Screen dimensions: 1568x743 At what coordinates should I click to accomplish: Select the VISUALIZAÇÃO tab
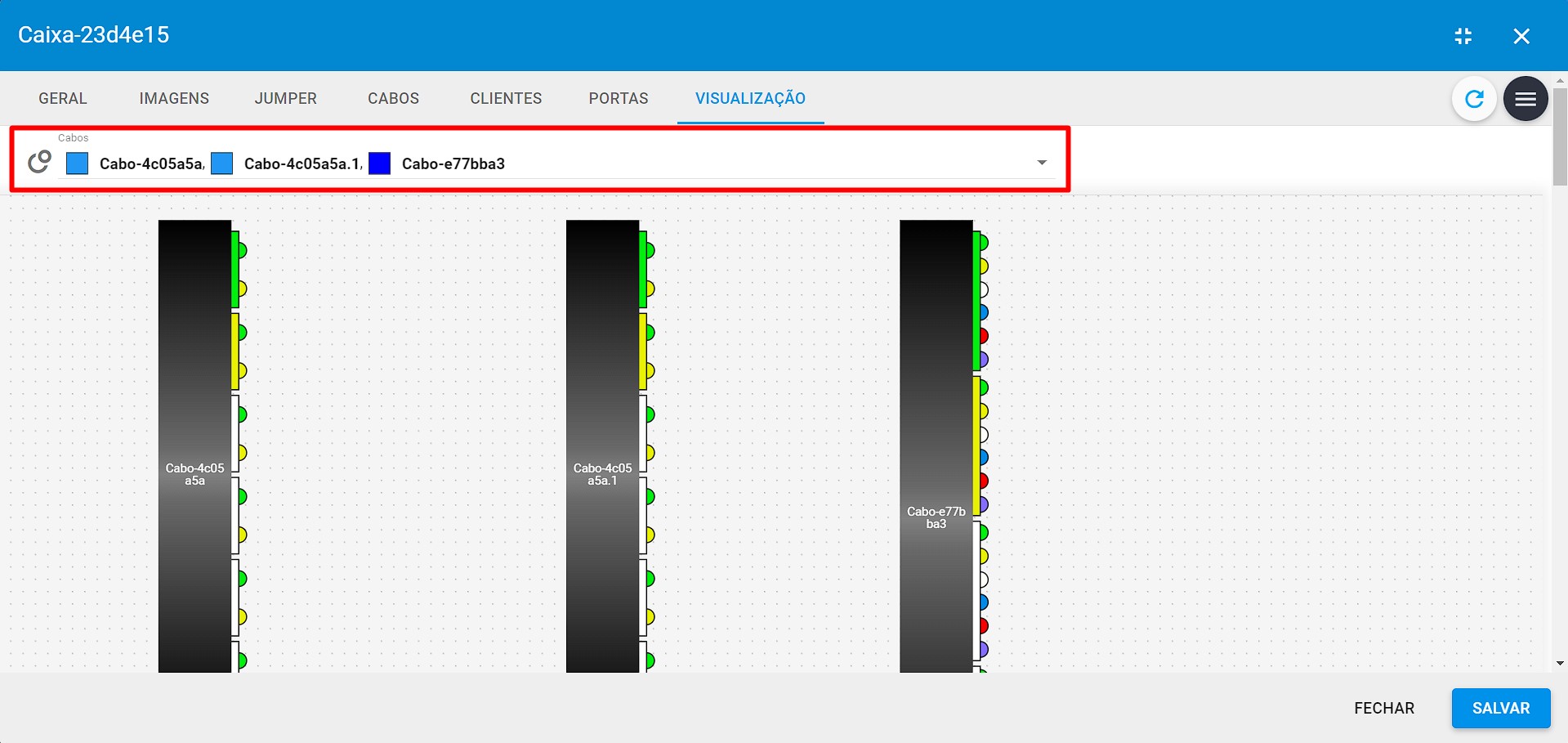coord(750,98)
